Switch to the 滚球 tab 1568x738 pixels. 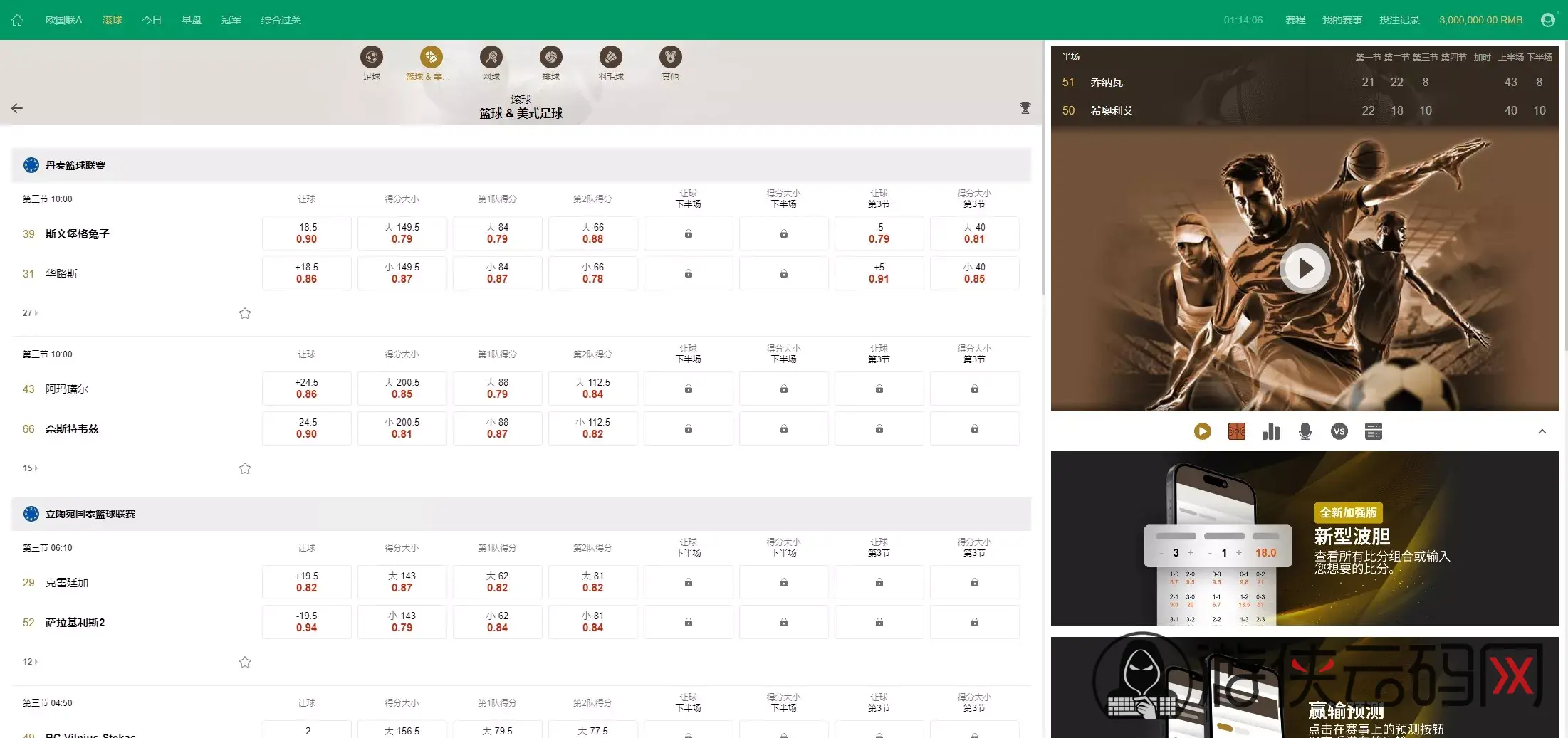[113, 20]
